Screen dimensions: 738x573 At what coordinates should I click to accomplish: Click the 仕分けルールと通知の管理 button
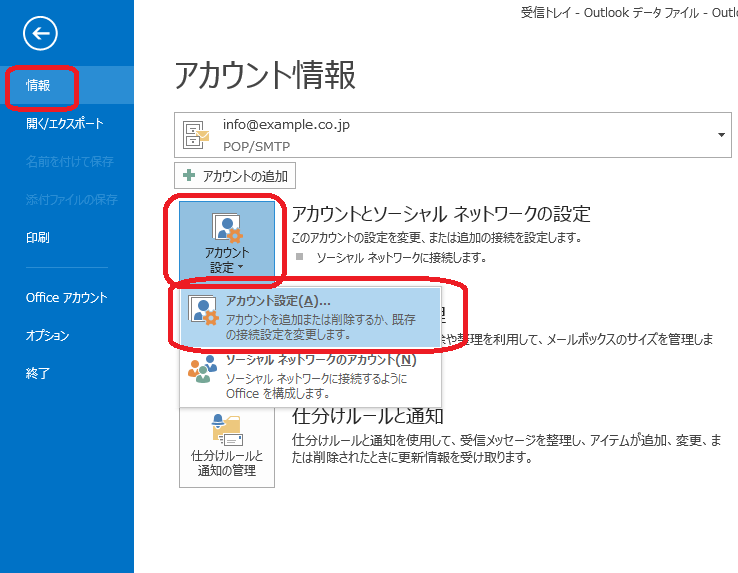point(227,448)
